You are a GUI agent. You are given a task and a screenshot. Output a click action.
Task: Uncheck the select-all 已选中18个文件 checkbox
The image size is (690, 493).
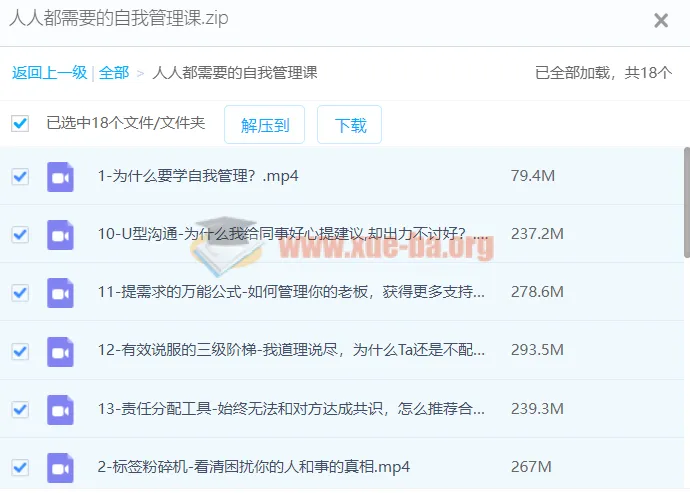(20, 123)
